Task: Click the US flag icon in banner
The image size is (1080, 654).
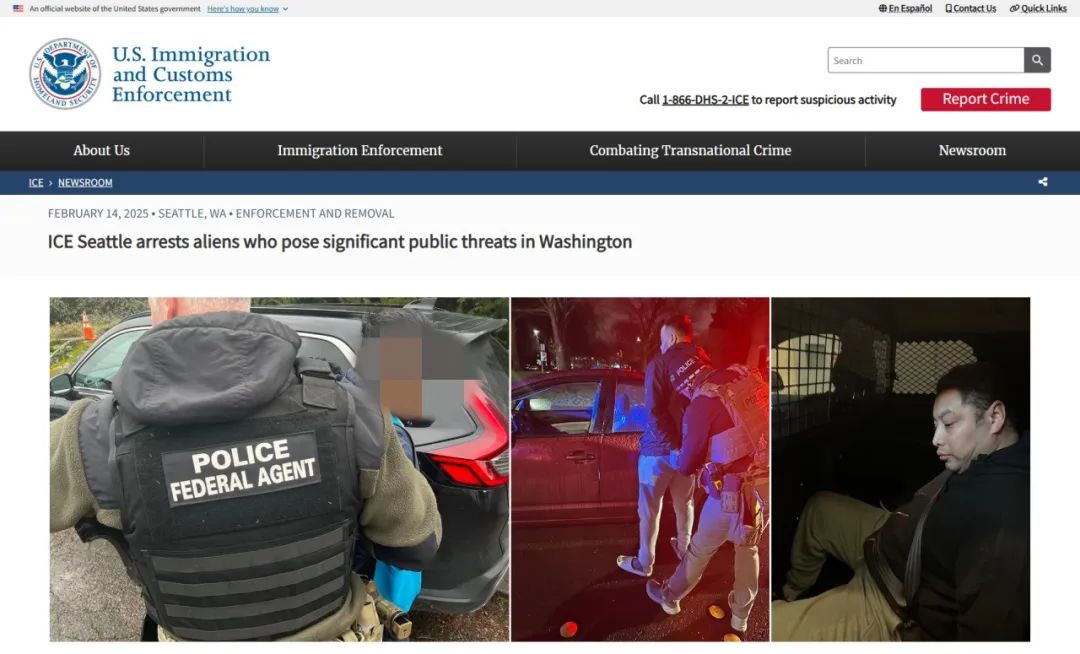Action: point(18,9)
